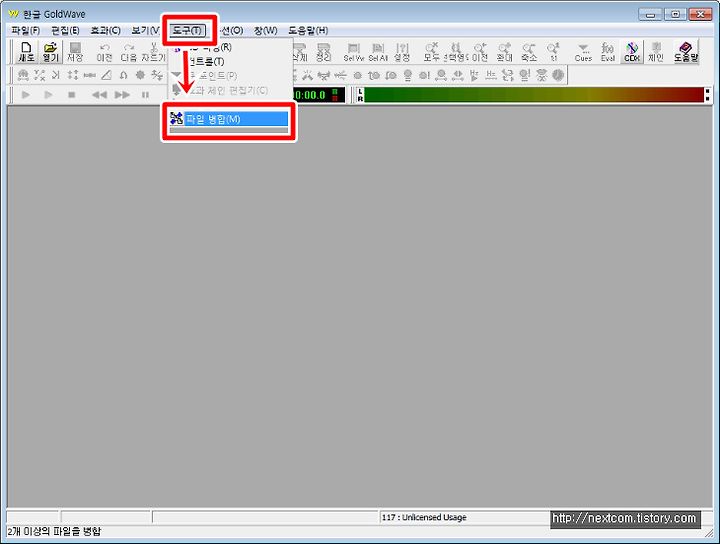Open the Cues drop-down button
The height and width of the screenshot is (544, 720).
click(583, 52)
